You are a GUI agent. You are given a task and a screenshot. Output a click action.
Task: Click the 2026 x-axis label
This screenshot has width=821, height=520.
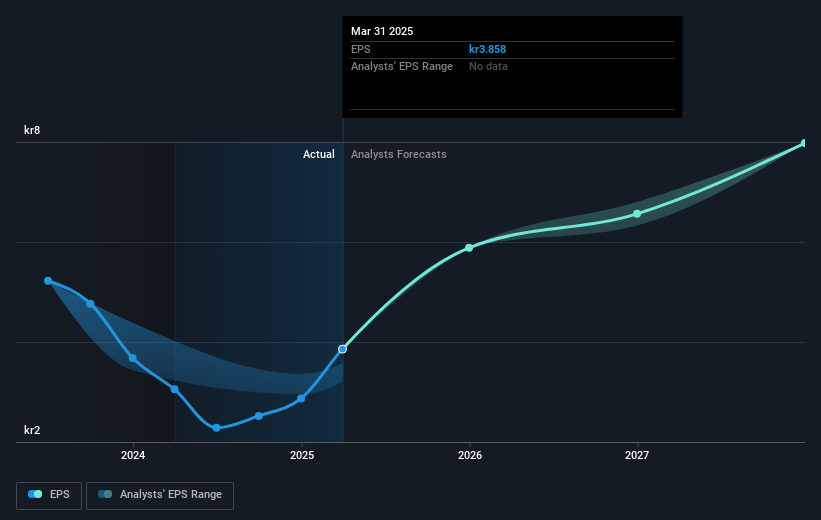pyautogui.click(x=470, y=455)
